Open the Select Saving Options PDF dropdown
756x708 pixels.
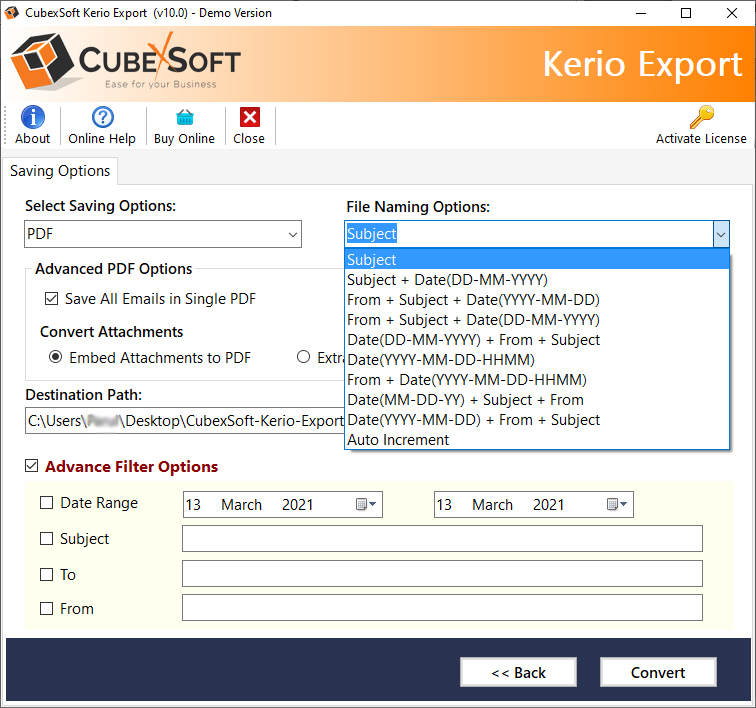pos(163,234)
